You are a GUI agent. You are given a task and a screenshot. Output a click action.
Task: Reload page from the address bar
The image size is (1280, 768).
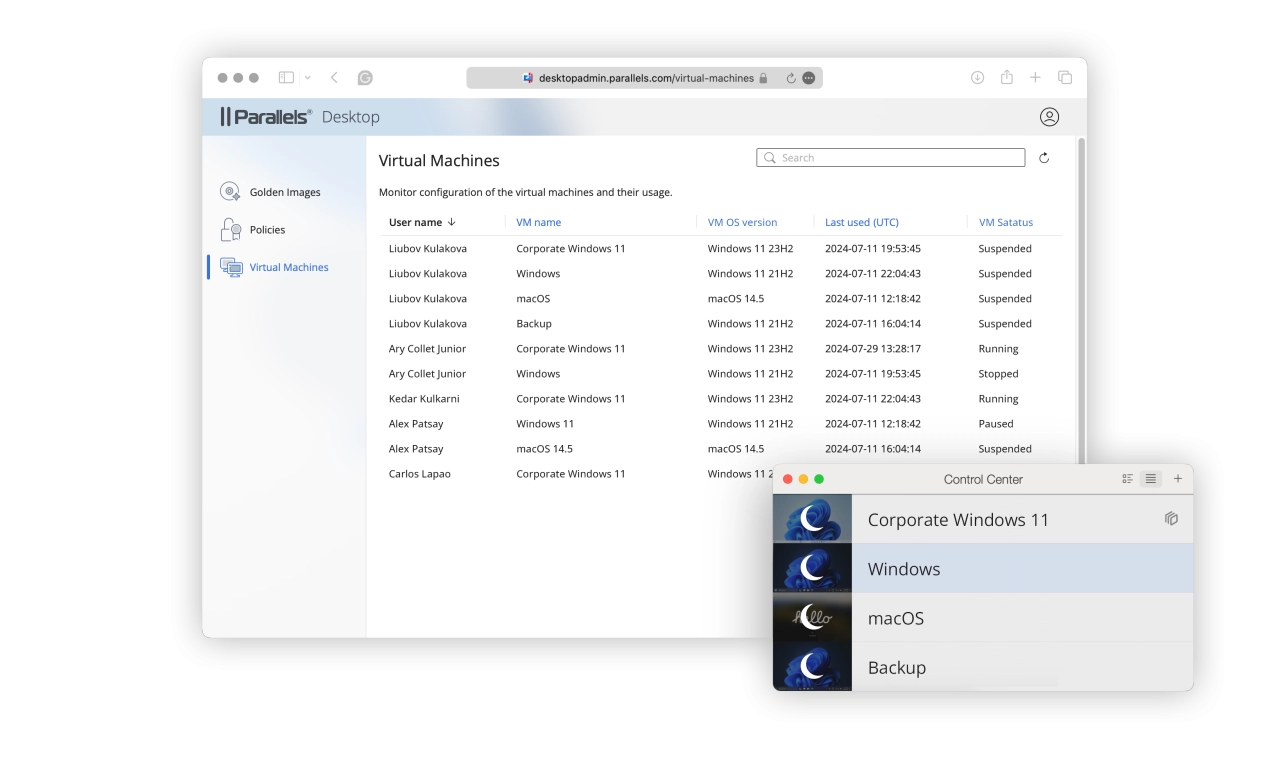pos(791,78)
